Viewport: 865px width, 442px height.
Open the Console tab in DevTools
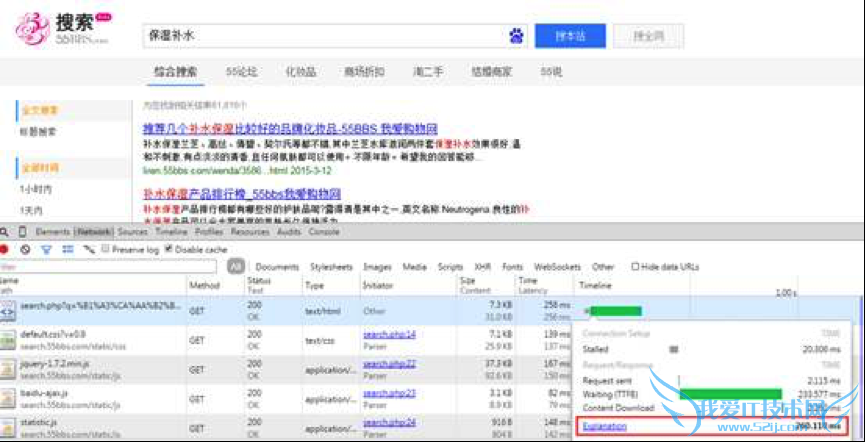[323, 232]
